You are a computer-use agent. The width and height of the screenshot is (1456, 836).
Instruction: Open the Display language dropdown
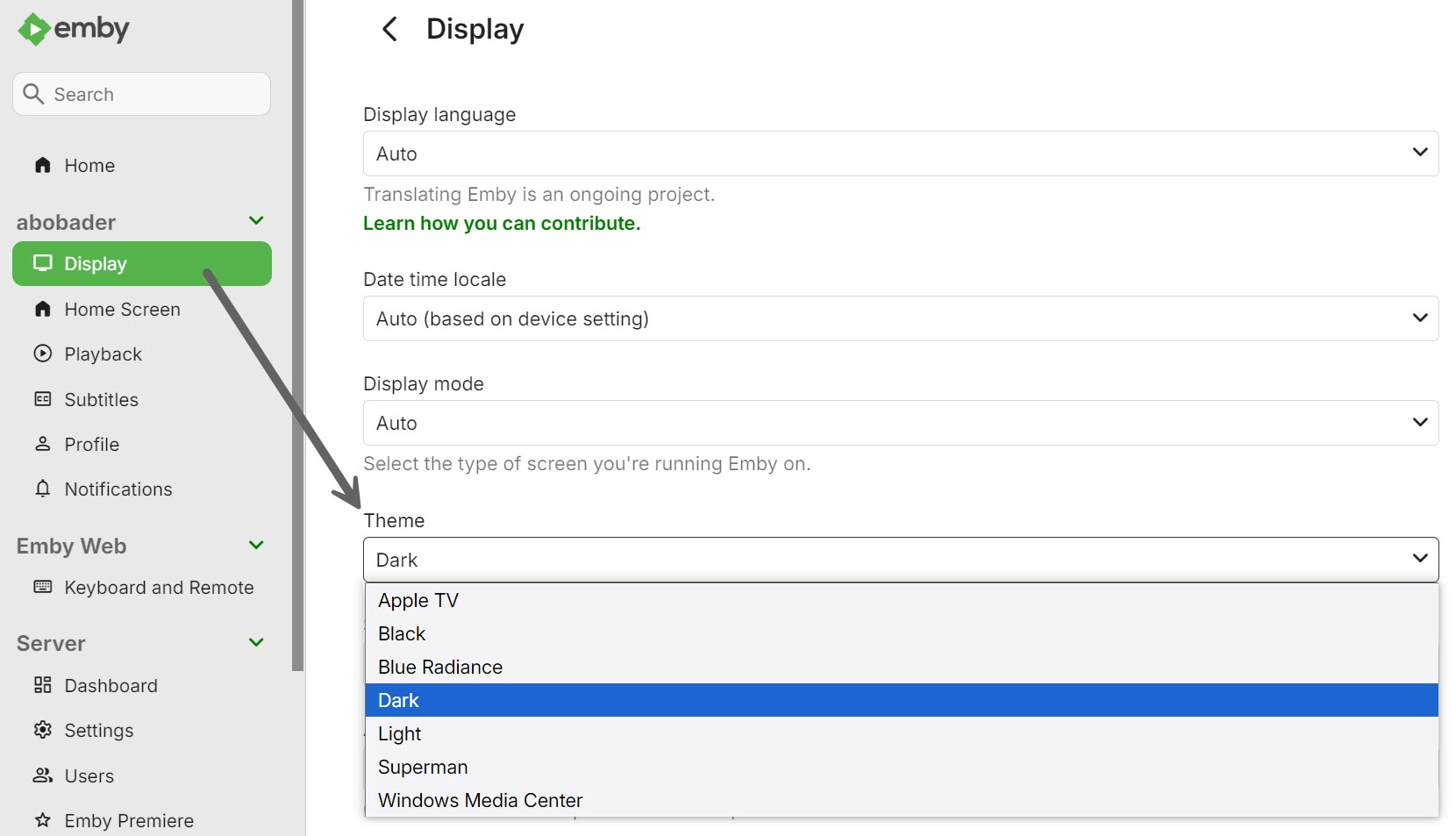pyautogui.click(x=900, y=154)
